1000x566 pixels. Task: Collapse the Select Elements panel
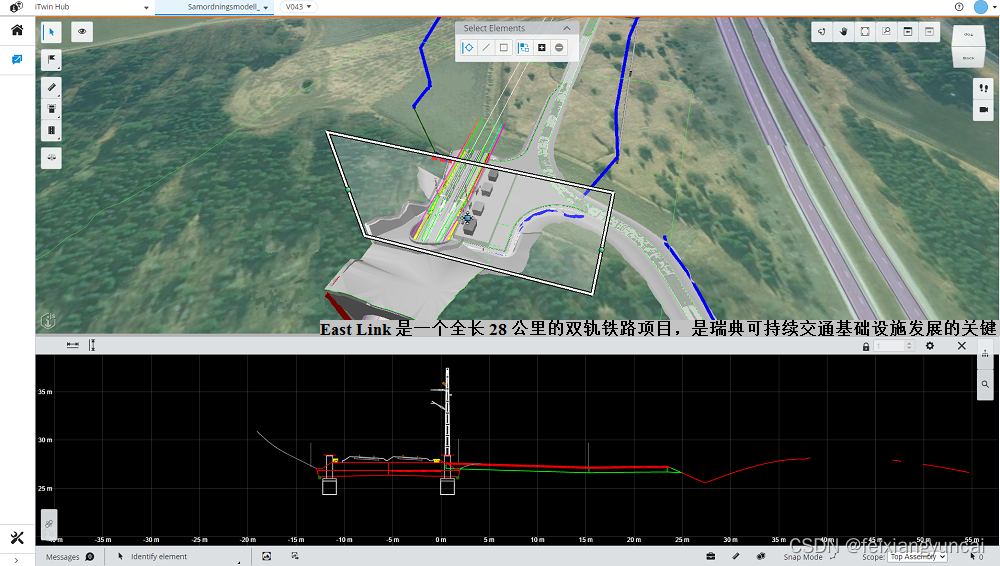point(567,28)
